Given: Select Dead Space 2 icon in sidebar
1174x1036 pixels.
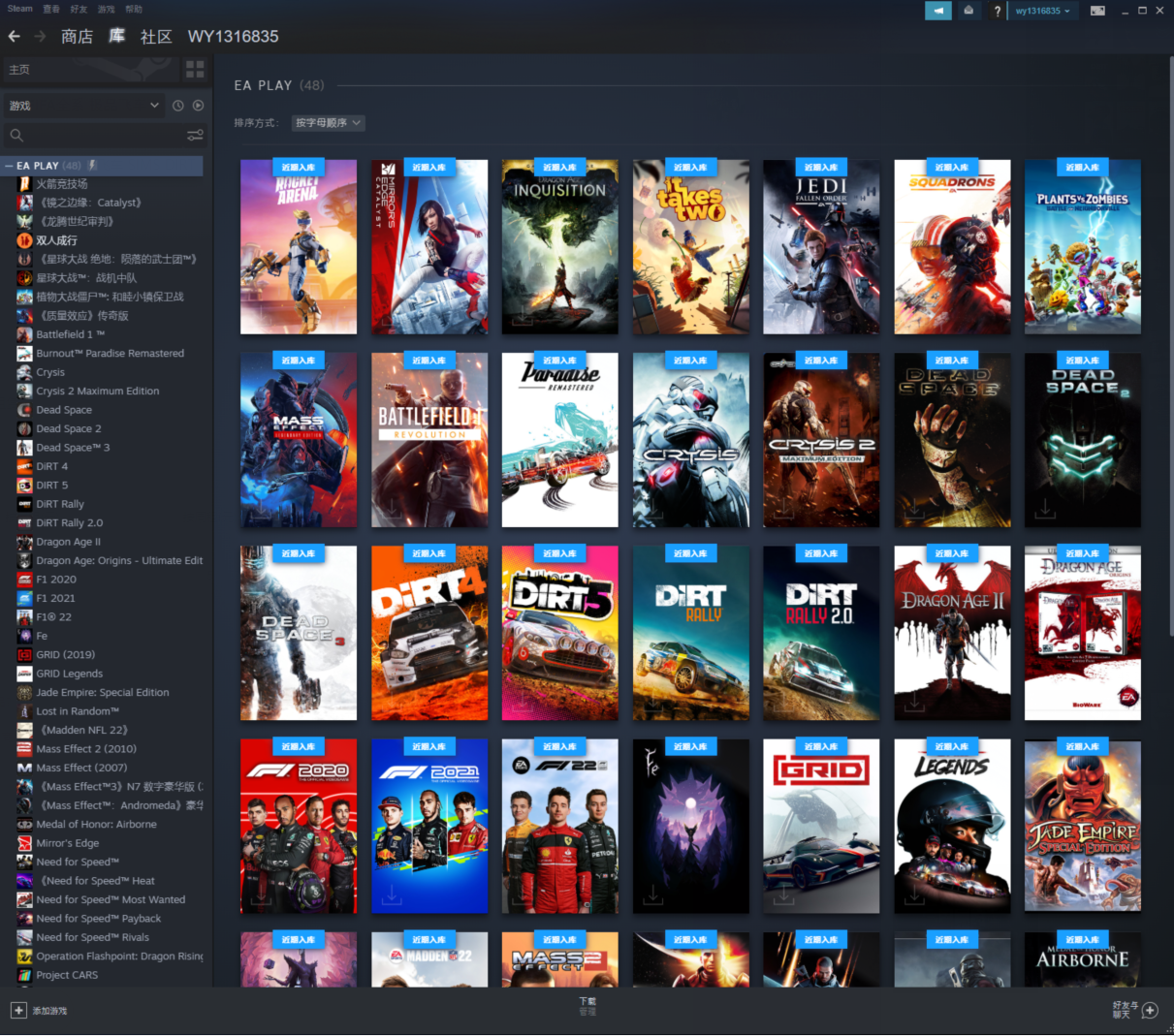Looking at the screenshot, I should pos(24,428).
